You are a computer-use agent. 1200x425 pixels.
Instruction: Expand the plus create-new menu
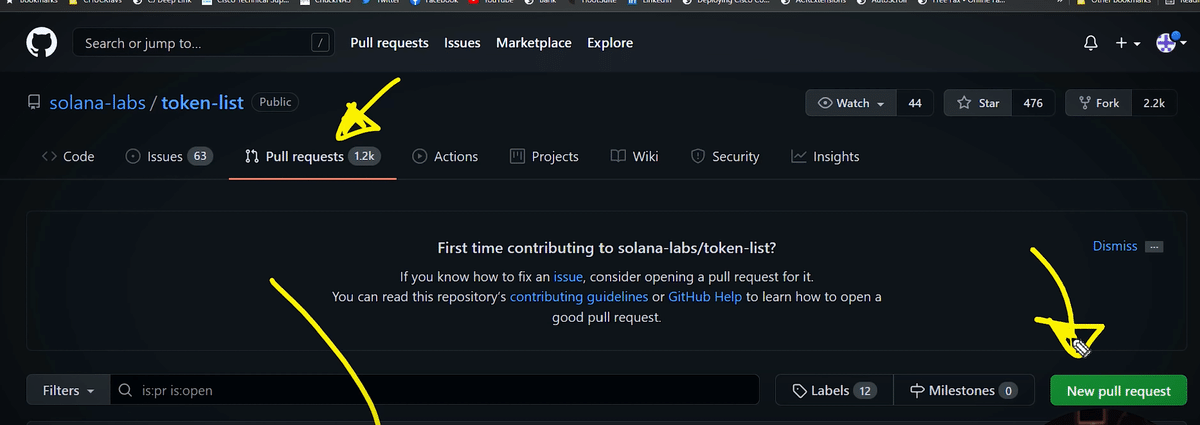click(1128, 44)
